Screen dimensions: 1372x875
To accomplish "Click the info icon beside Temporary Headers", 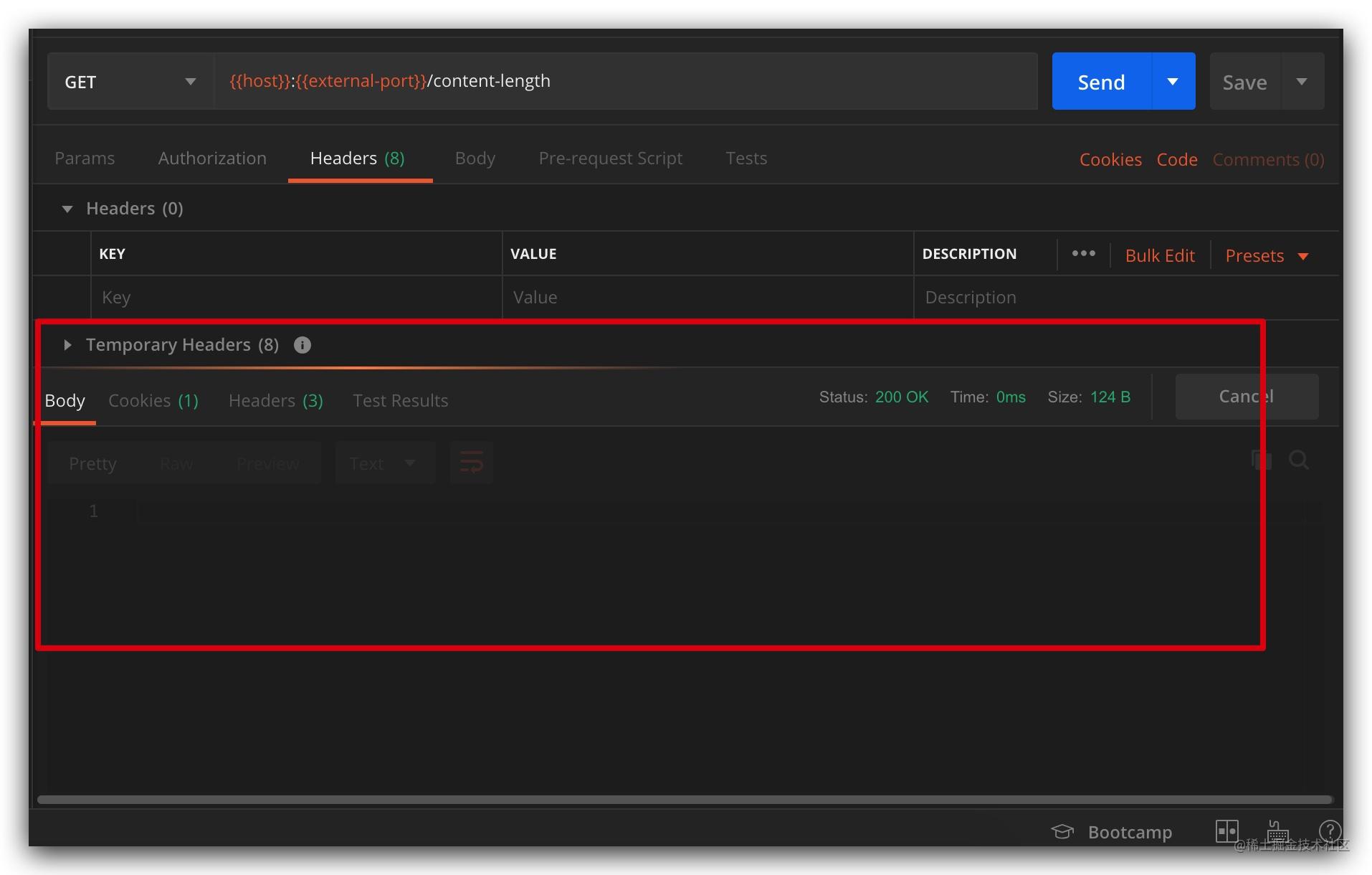I will (x=301, y=345).
